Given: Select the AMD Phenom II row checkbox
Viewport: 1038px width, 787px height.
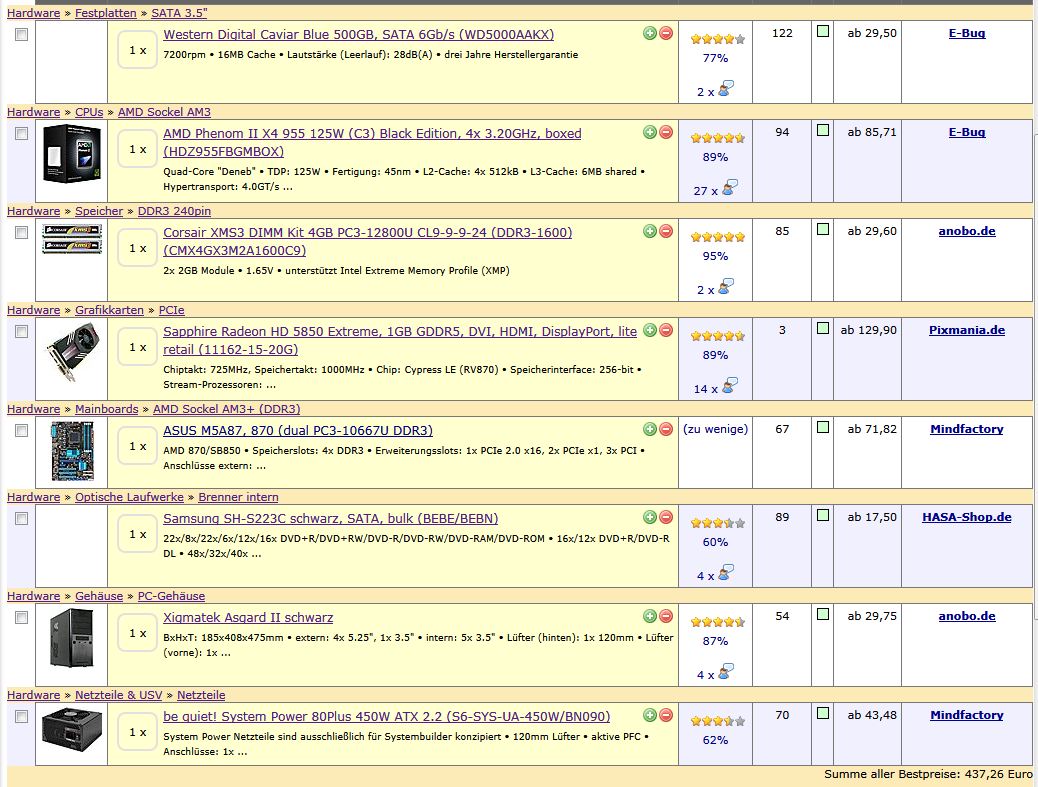Looking at the screenshot, I should 22,134.
